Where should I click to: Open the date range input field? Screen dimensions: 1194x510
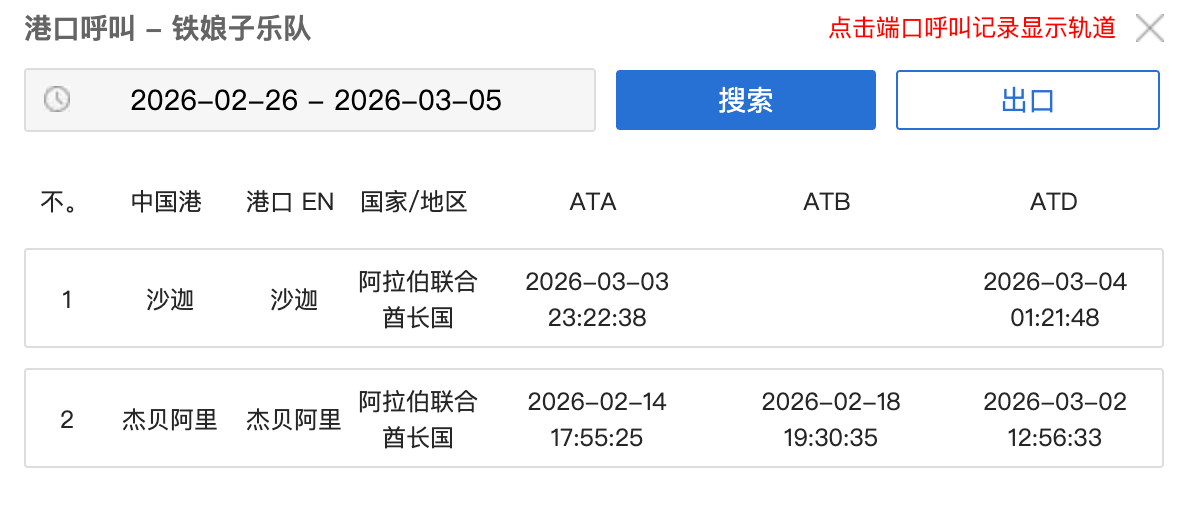316,100
